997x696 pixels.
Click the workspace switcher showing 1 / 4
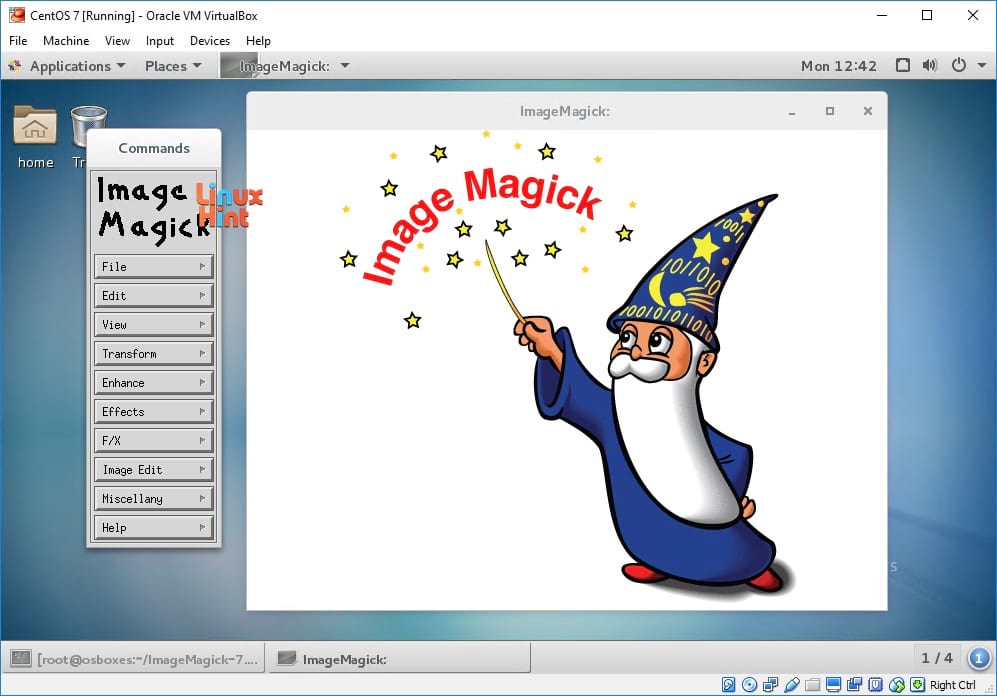pyautogui.click(x=937, y=658)
